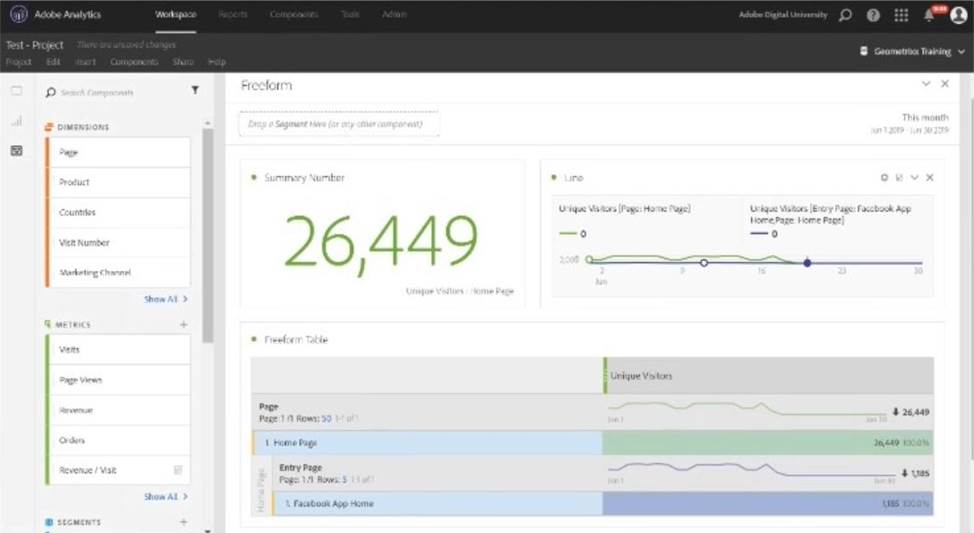This screenshot has width=974, height=533.
Task: Open the Entry Page rows count 5 dropdown
Action: tap(344, 480)
